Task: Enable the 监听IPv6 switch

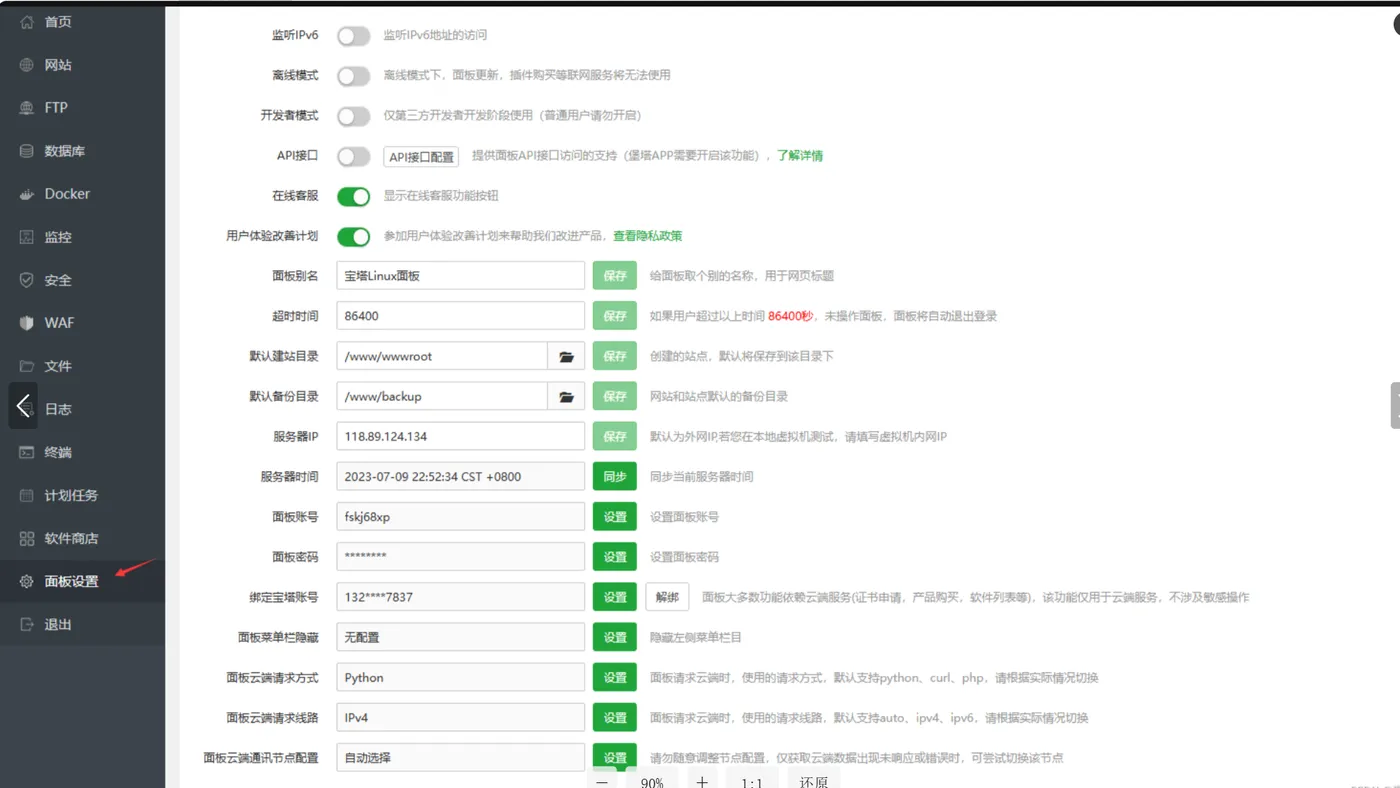Action: click(x=353, y=36)
